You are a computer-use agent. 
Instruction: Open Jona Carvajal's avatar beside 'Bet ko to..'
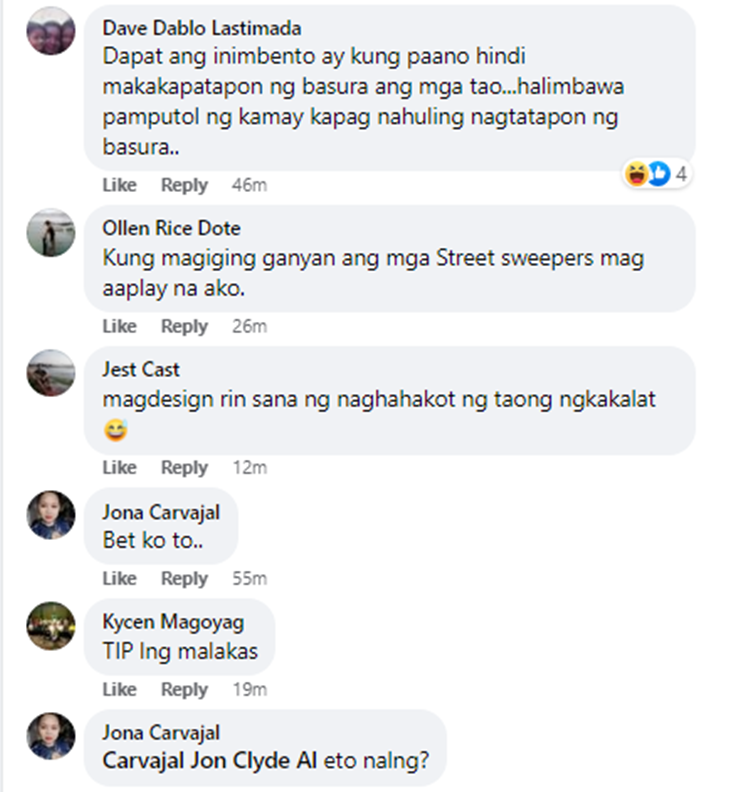51,515
